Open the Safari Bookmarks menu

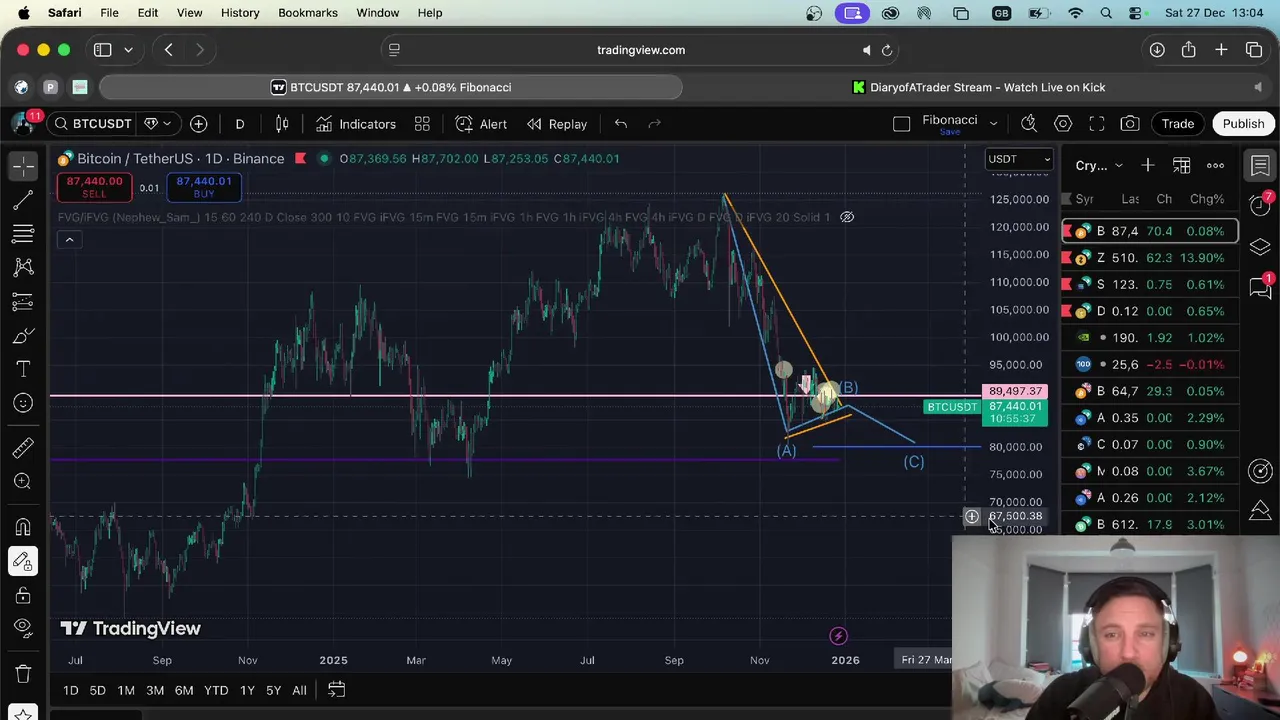pyautogui.click(x=308, y=13)
